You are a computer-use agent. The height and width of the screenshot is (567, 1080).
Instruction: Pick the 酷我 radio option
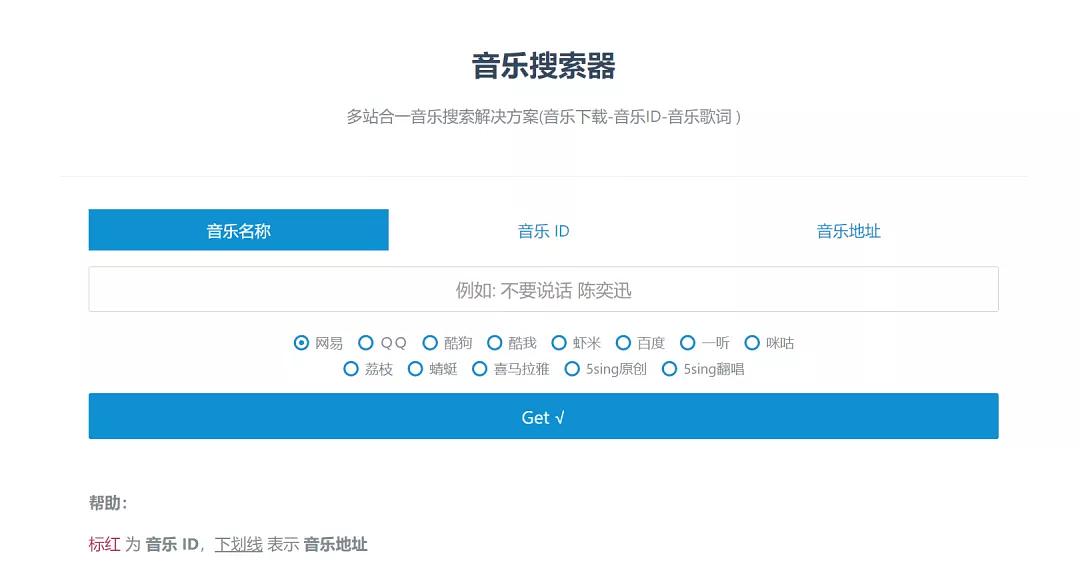[x=494, y=343]
